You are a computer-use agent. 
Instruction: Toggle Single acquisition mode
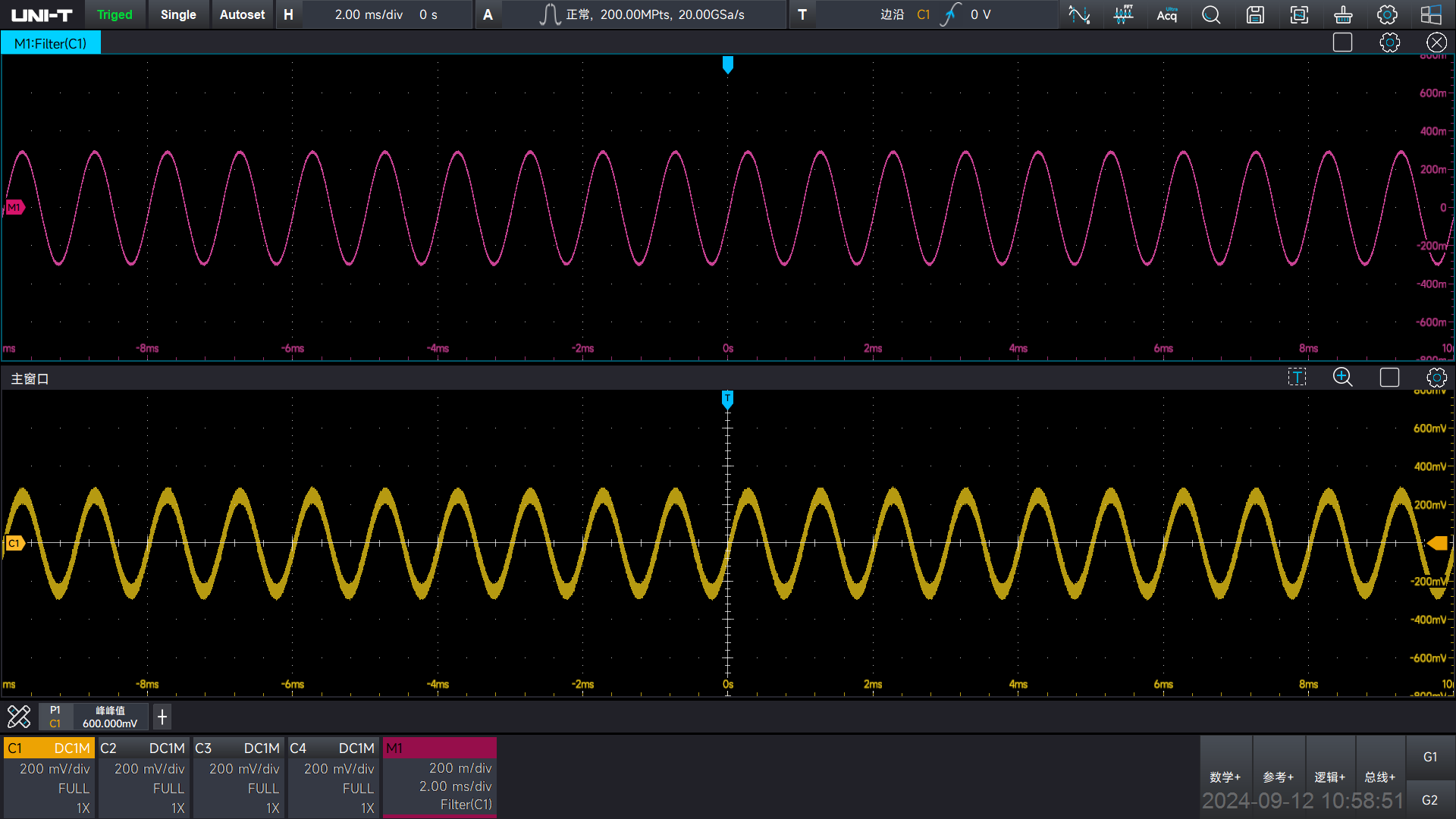coord(178,14)
